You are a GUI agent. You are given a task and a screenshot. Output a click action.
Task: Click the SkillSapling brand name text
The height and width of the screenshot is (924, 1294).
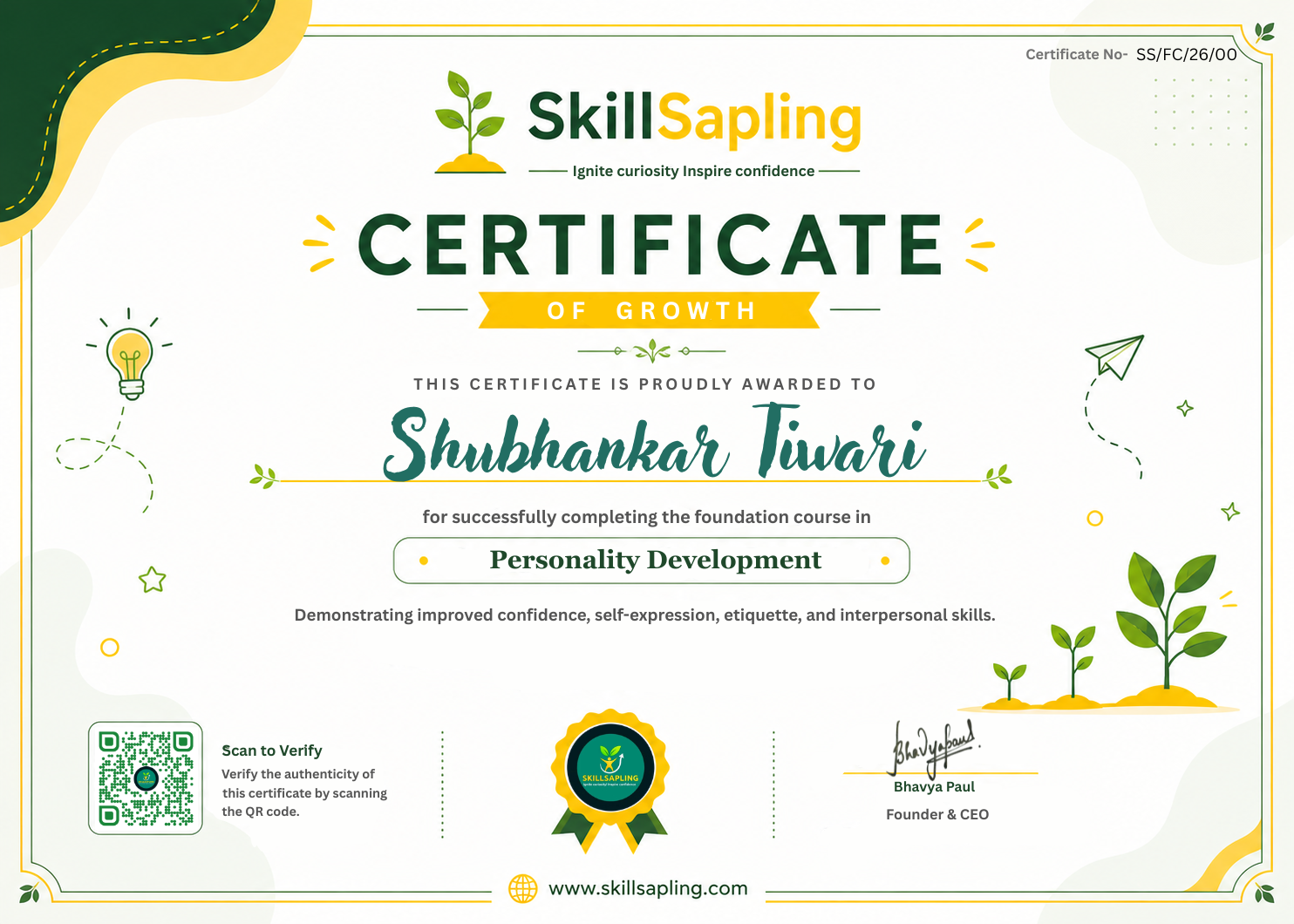pos(695,119)
